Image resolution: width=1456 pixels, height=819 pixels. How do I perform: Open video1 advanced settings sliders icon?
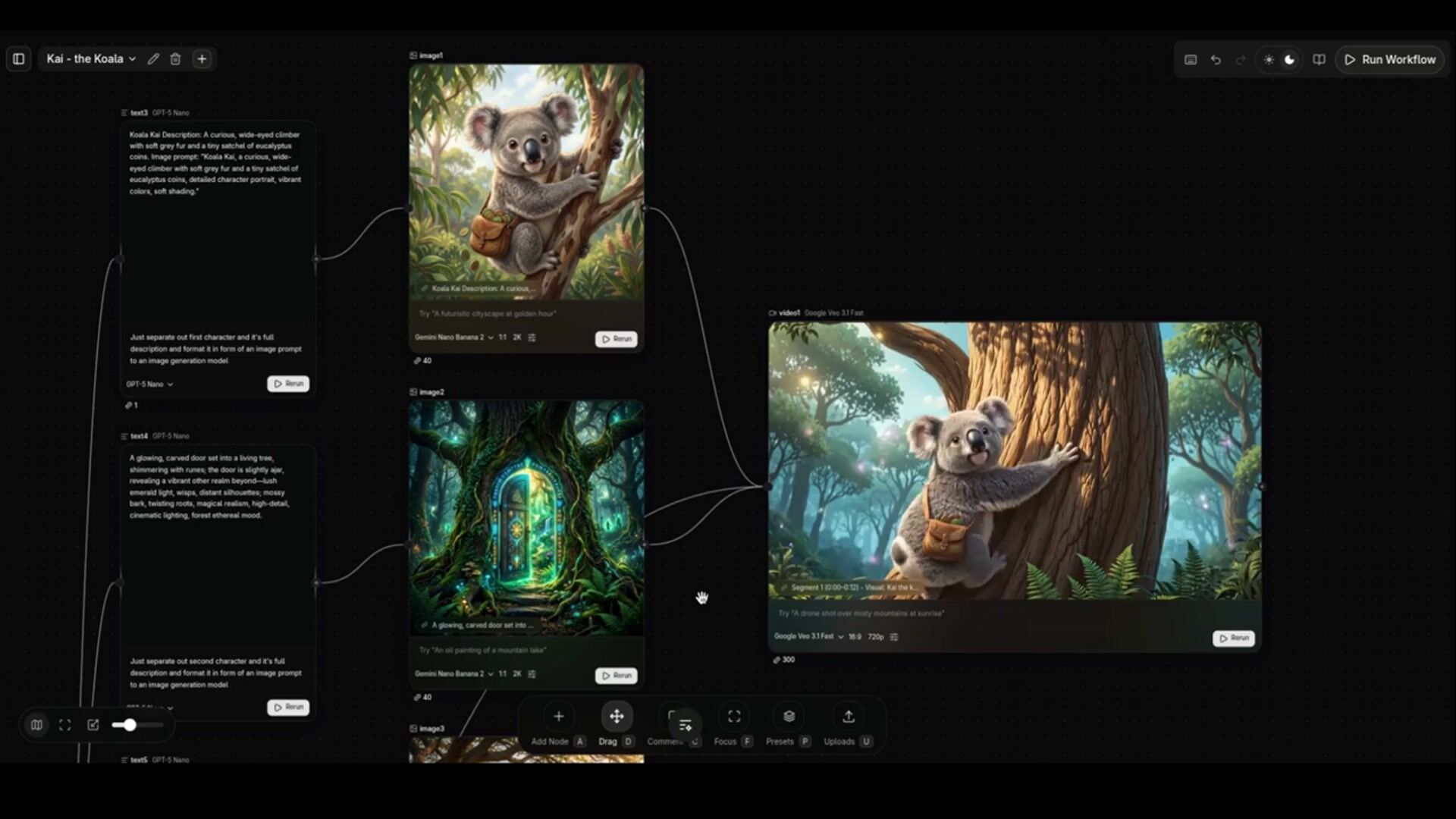click(894, 637)
